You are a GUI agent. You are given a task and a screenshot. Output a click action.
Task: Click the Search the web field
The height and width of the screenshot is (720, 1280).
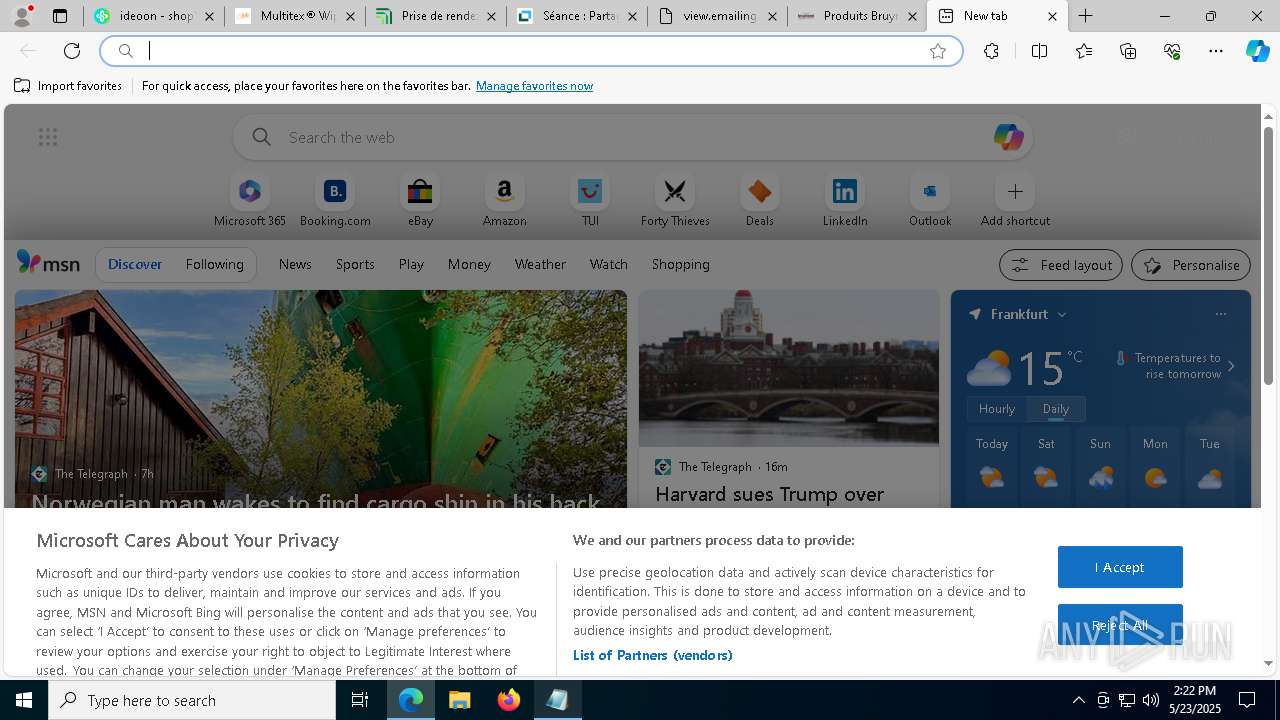(x=632, y=137)
